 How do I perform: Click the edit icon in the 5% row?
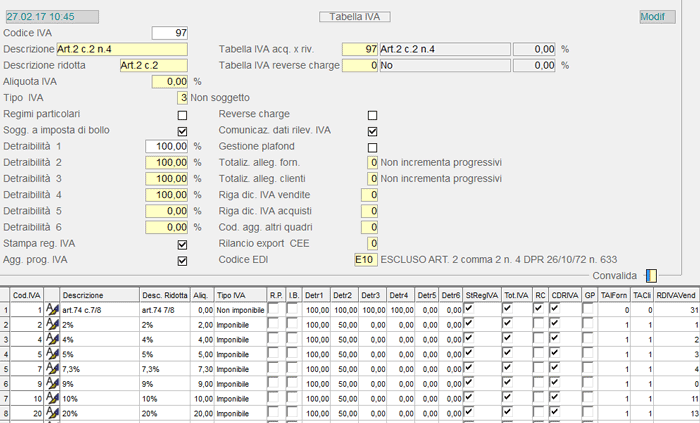[x=52, y=354]
